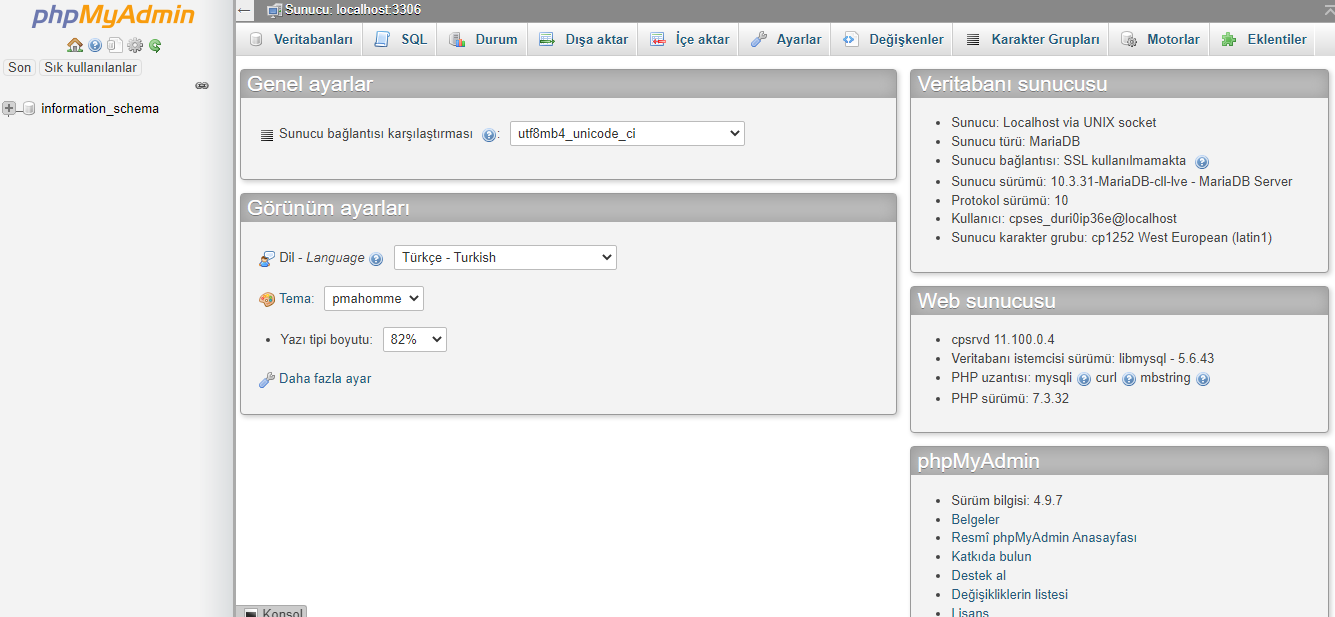Open Değişikliklerin listesi link
Viewport: 1335px width, 617px height.
click(x=1009, y=594)
